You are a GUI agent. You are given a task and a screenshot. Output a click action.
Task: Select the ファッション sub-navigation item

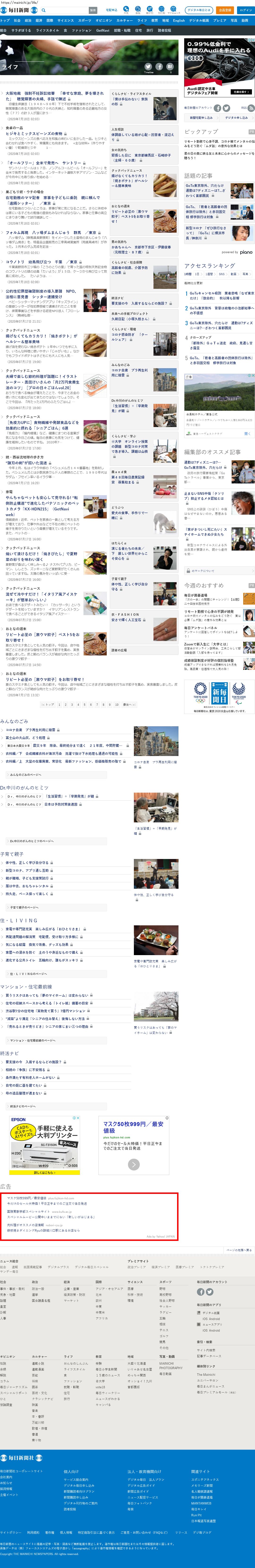click(81, 30)
